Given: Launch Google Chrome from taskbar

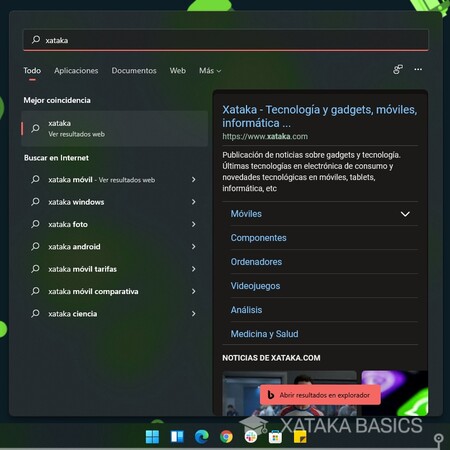Looking at the screenshot, I should click(x=226, y=436).
